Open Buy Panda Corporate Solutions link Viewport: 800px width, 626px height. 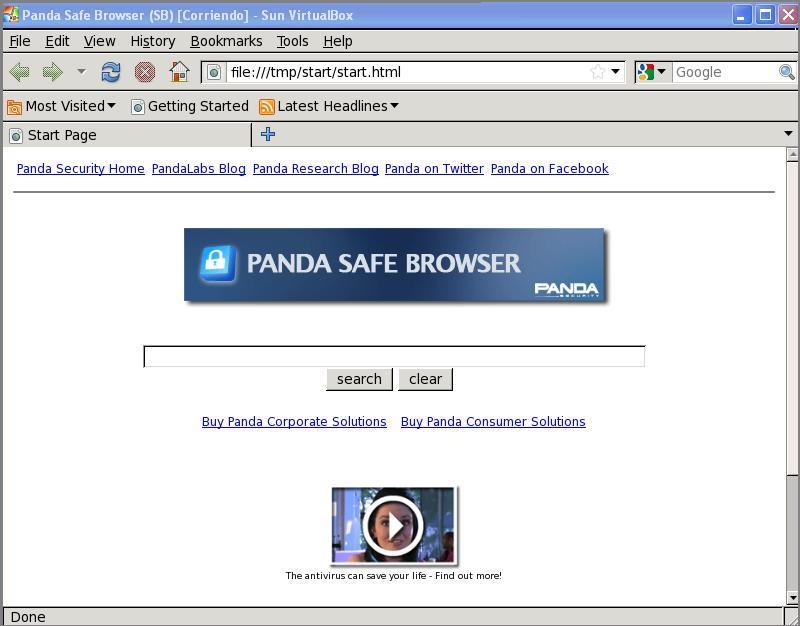click(x=294, y=421)
